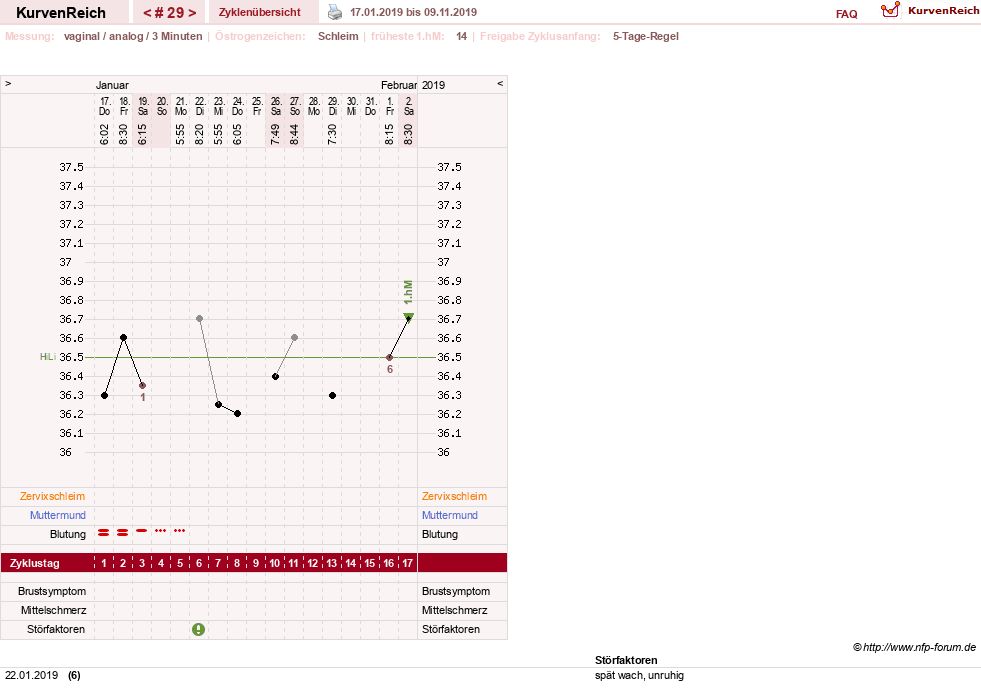981x699 pixels.
Task: Click the green 1.hM triangle marker
Action: click(x=409, y=316)
